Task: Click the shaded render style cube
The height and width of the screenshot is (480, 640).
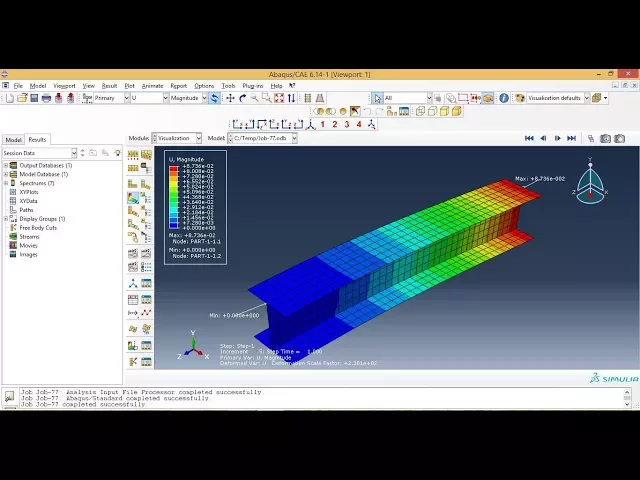Action: [457, 111]
